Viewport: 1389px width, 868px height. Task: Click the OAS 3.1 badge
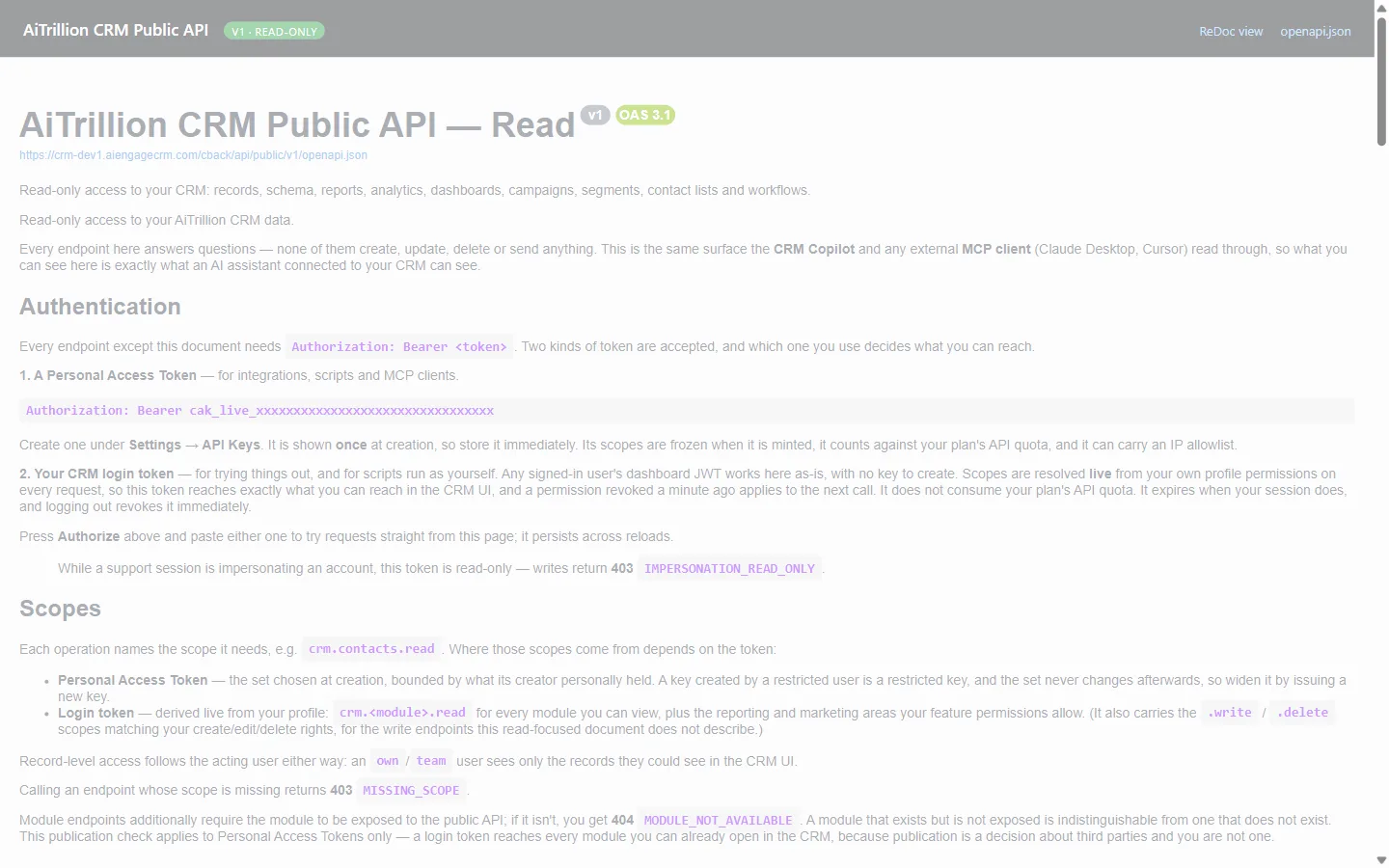pos(644,115)
